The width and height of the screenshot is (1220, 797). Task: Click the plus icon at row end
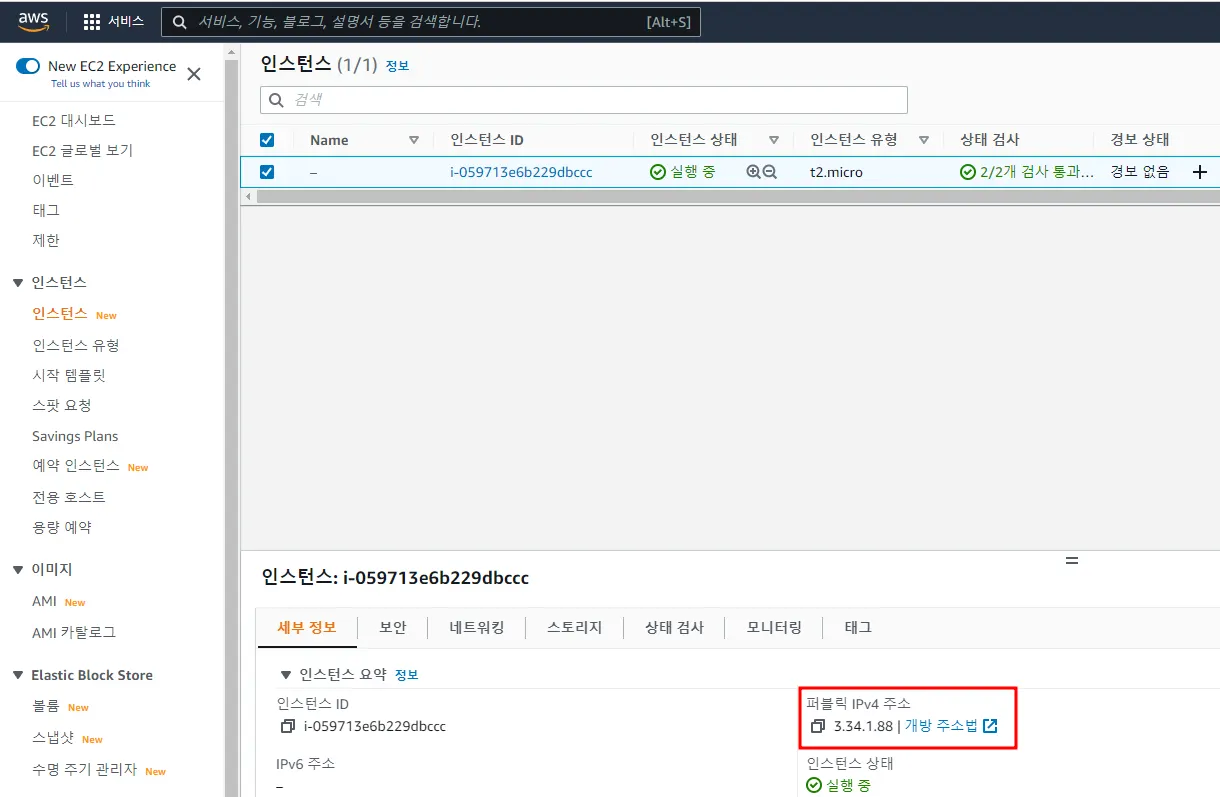(x=1200, y=172)
